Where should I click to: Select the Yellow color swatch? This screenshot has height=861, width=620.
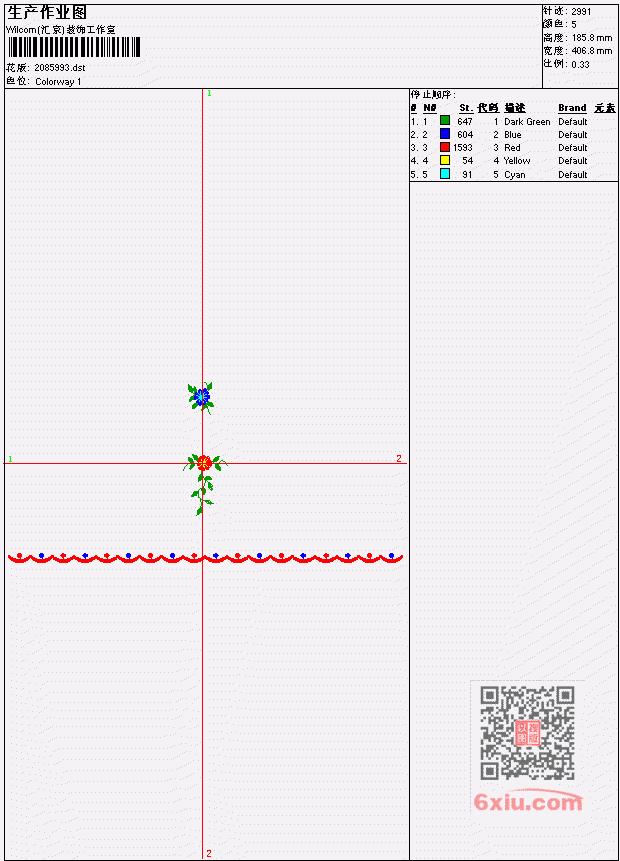[x=445, y=160]
